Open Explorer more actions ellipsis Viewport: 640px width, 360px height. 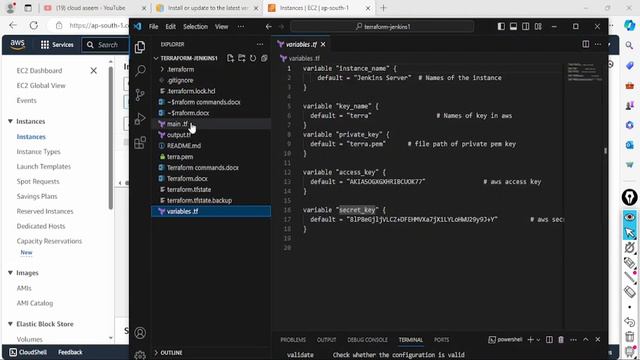(x=260, y=44)
